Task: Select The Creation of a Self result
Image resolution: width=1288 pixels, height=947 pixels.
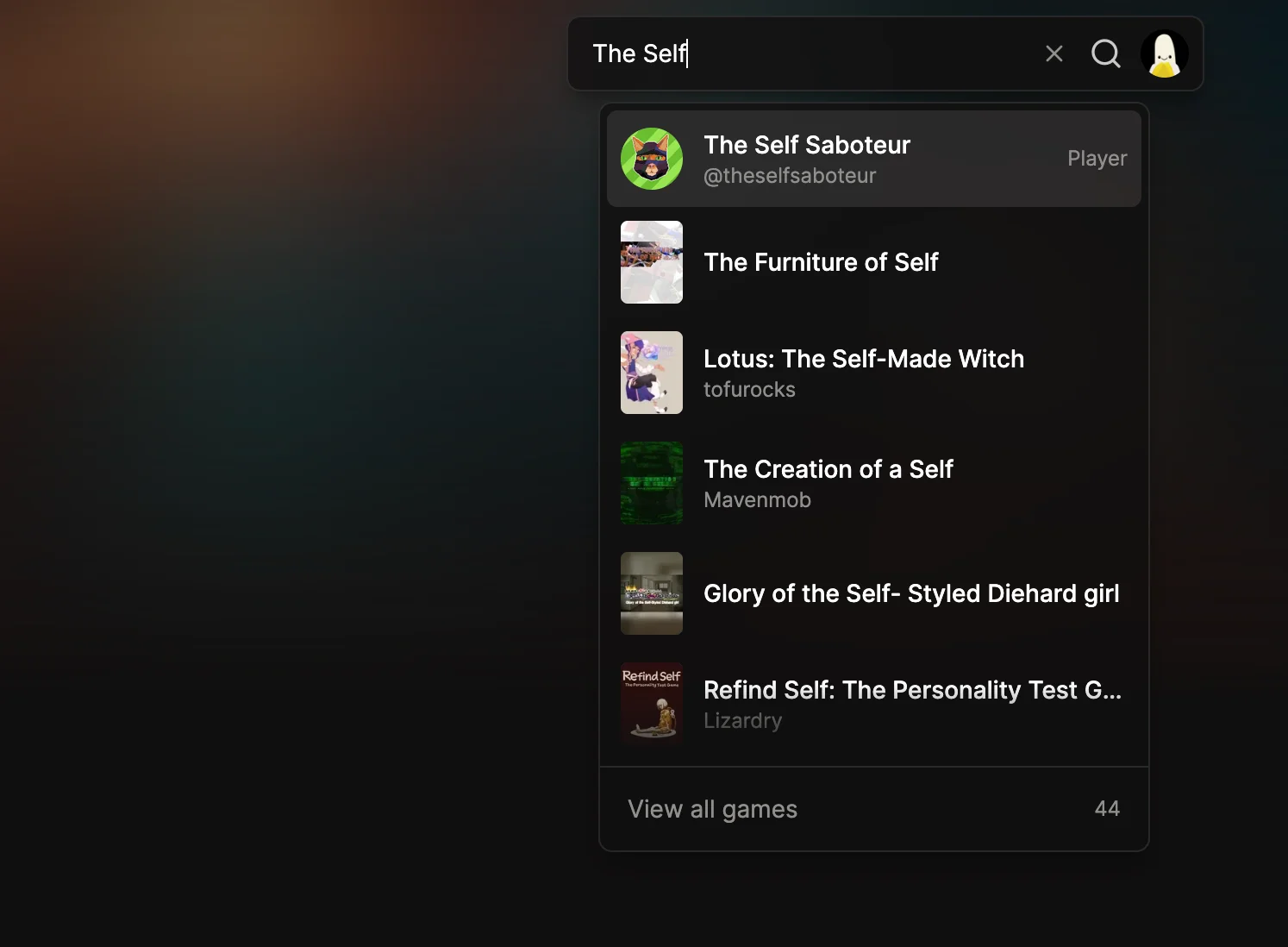Action: (874, 483)
